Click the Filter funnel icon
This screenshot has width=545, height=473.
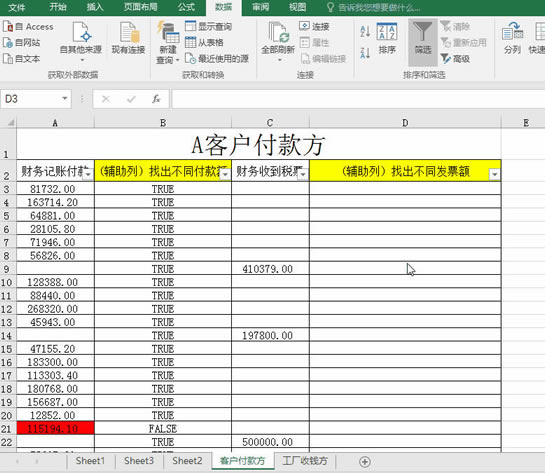click(422, 32)
